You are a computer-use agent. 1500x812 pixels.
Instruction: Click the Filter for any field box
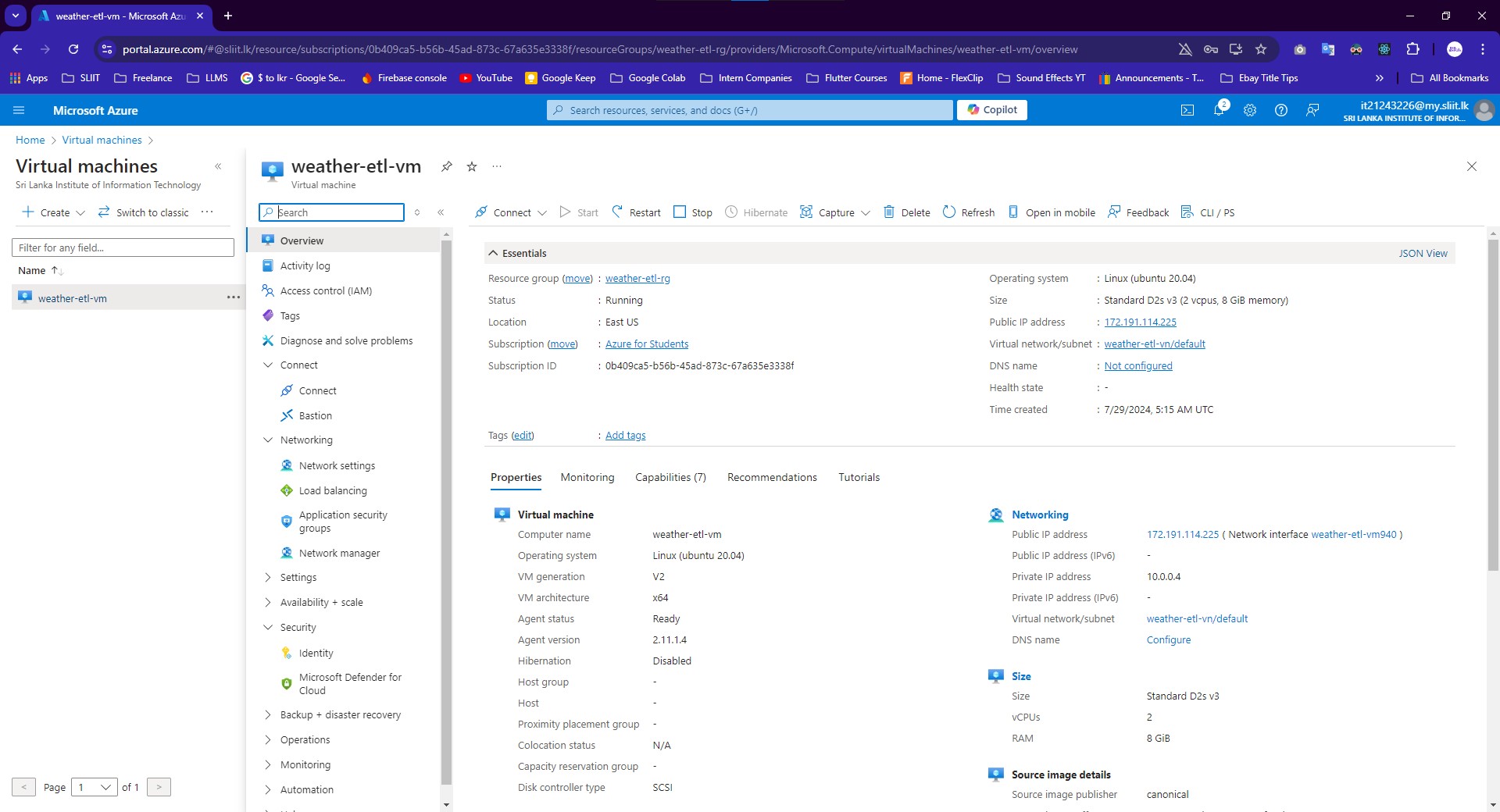pyautogui.click(x=123, y=248)
